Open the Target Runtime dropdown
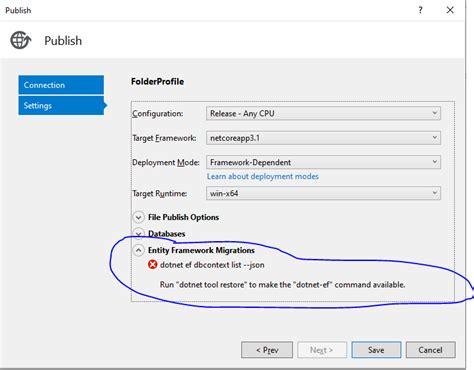Screen dimensions: 474x370 [x=323, y=193]
